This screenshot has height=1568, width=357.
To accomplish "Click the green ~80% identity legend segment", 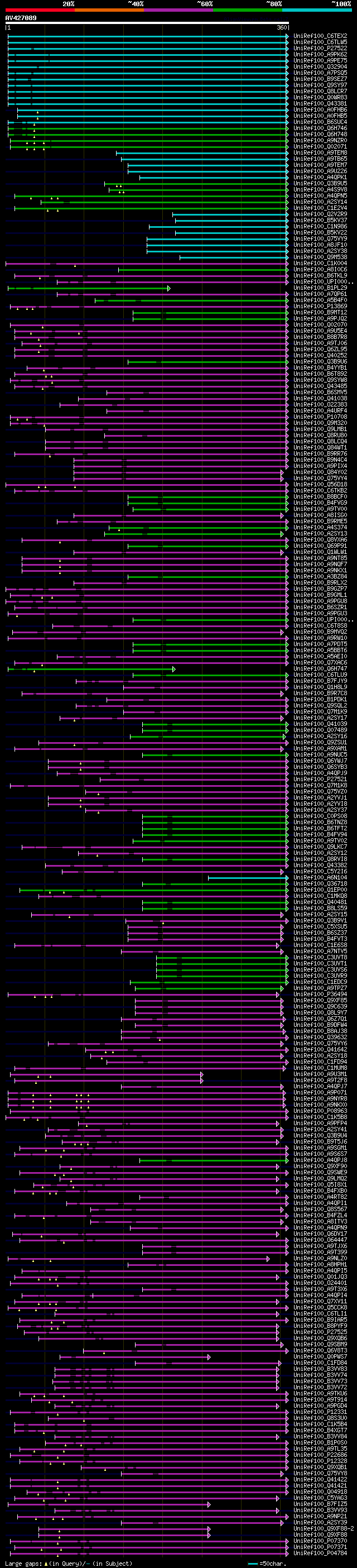I will (248, 9).
